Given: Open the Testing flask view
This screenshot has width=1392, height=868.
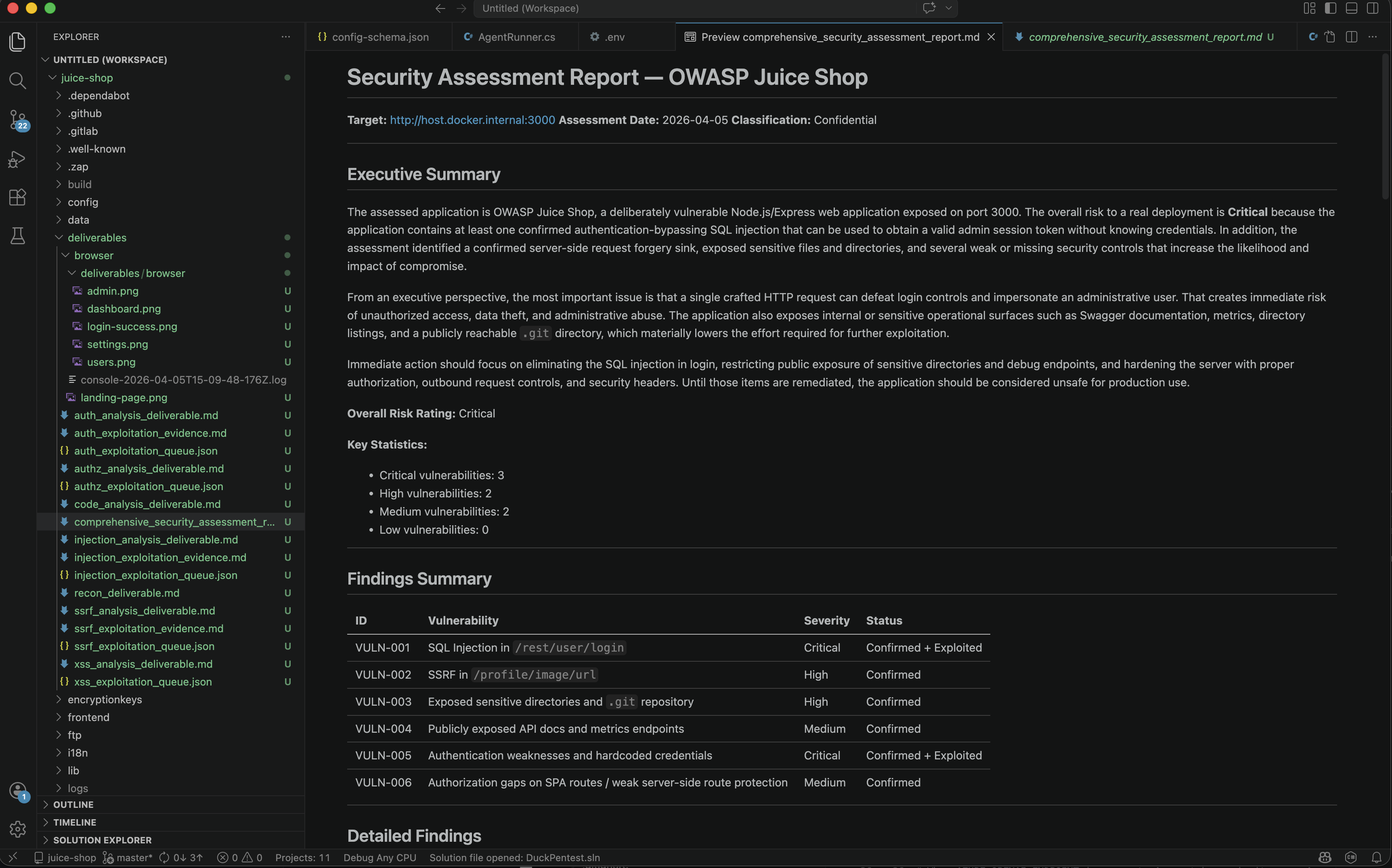Looking at the screenshot, I should pos(18,236).
